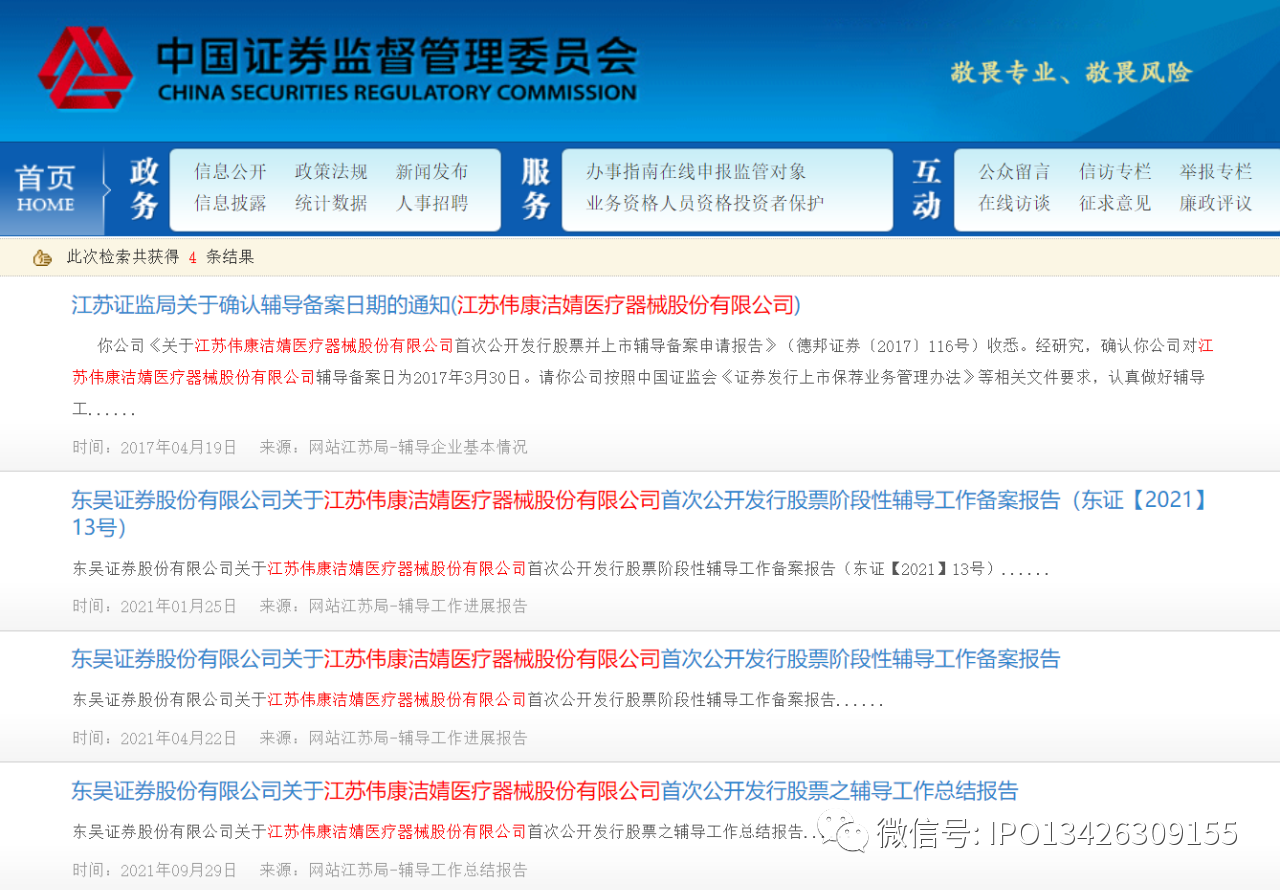1280x890 pixels.
Task: Select 业务资格 in the 服务 section
Action: pos(623,203)
